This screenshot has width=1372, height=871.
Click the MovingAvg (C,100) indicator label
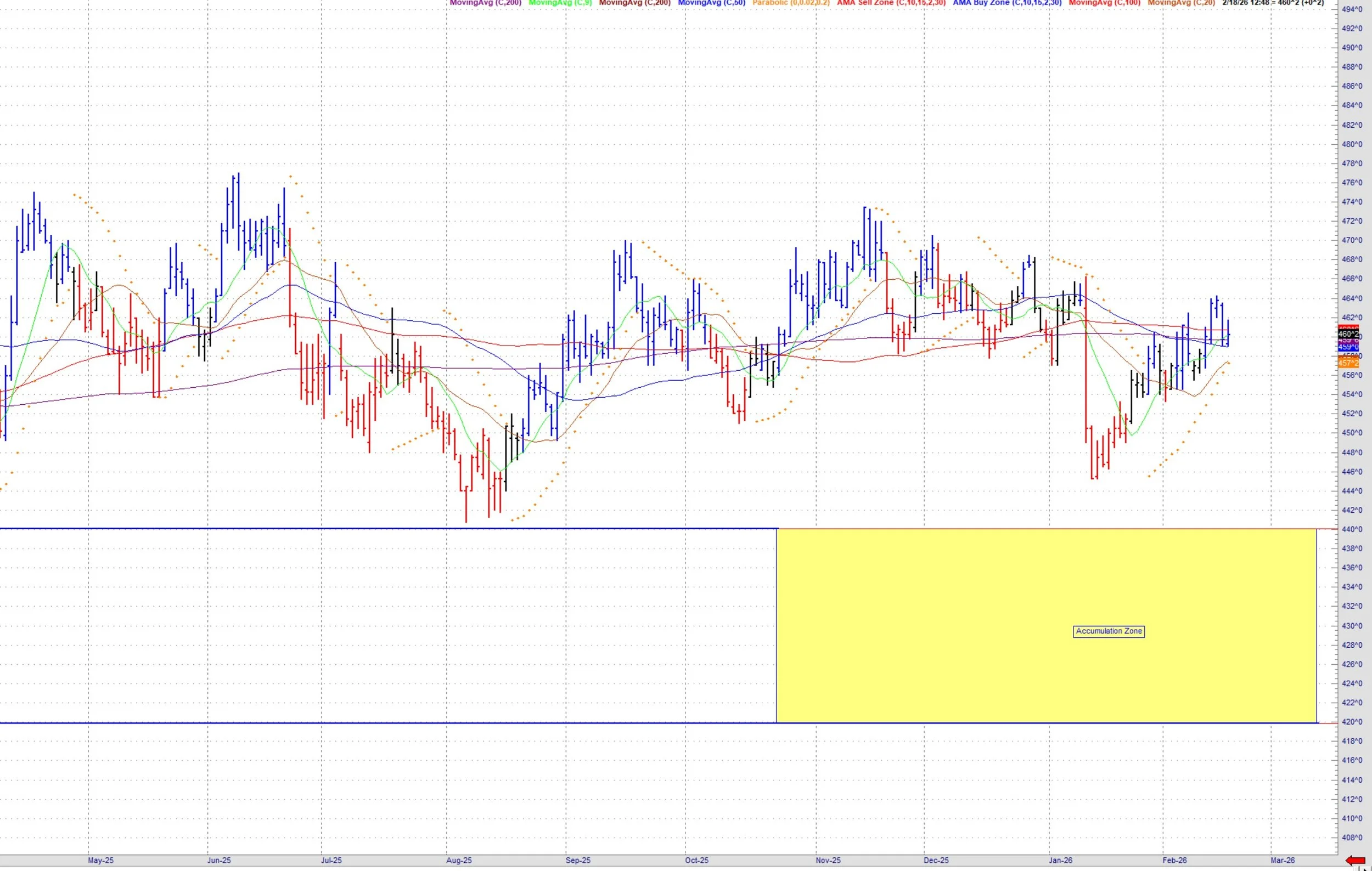tap(1104, 3)
